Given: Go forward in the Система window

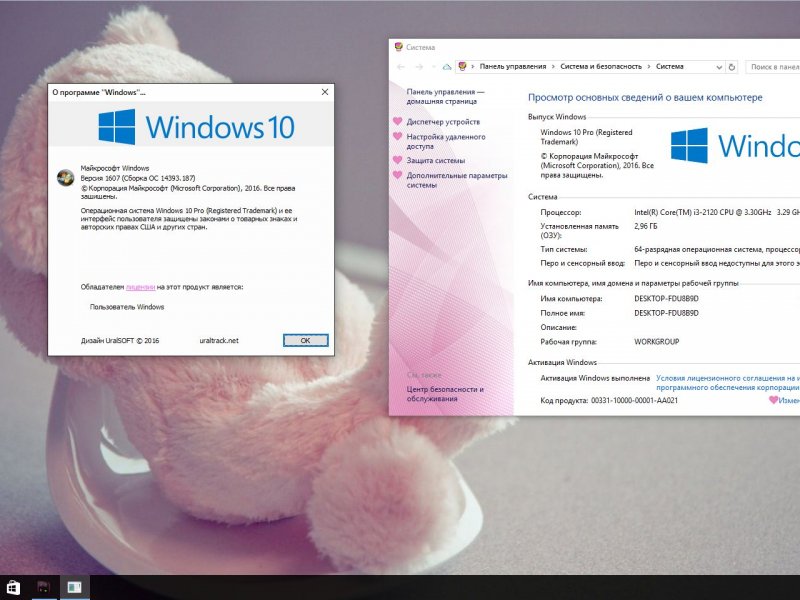Looking at the screenshot, I should (x=419, y=67).
